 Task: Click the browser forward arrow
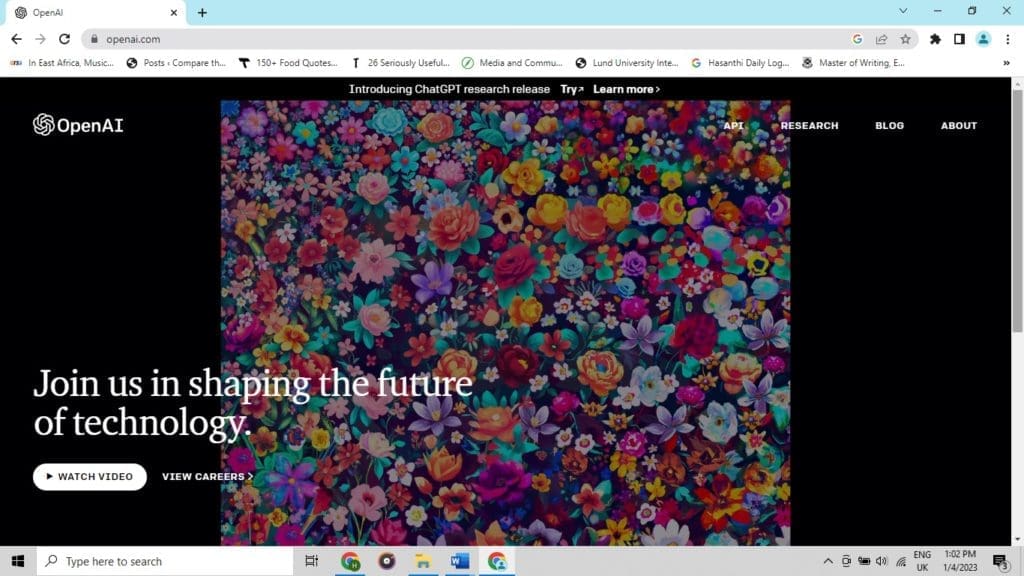(x=40, y=39)
